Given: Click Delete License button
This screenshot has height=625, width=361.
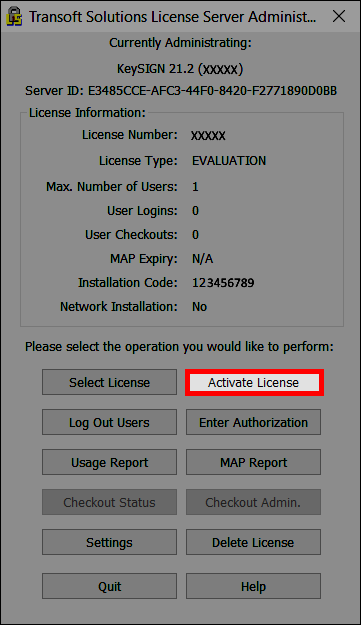Looking at the screenshot, I should (253, 542).
